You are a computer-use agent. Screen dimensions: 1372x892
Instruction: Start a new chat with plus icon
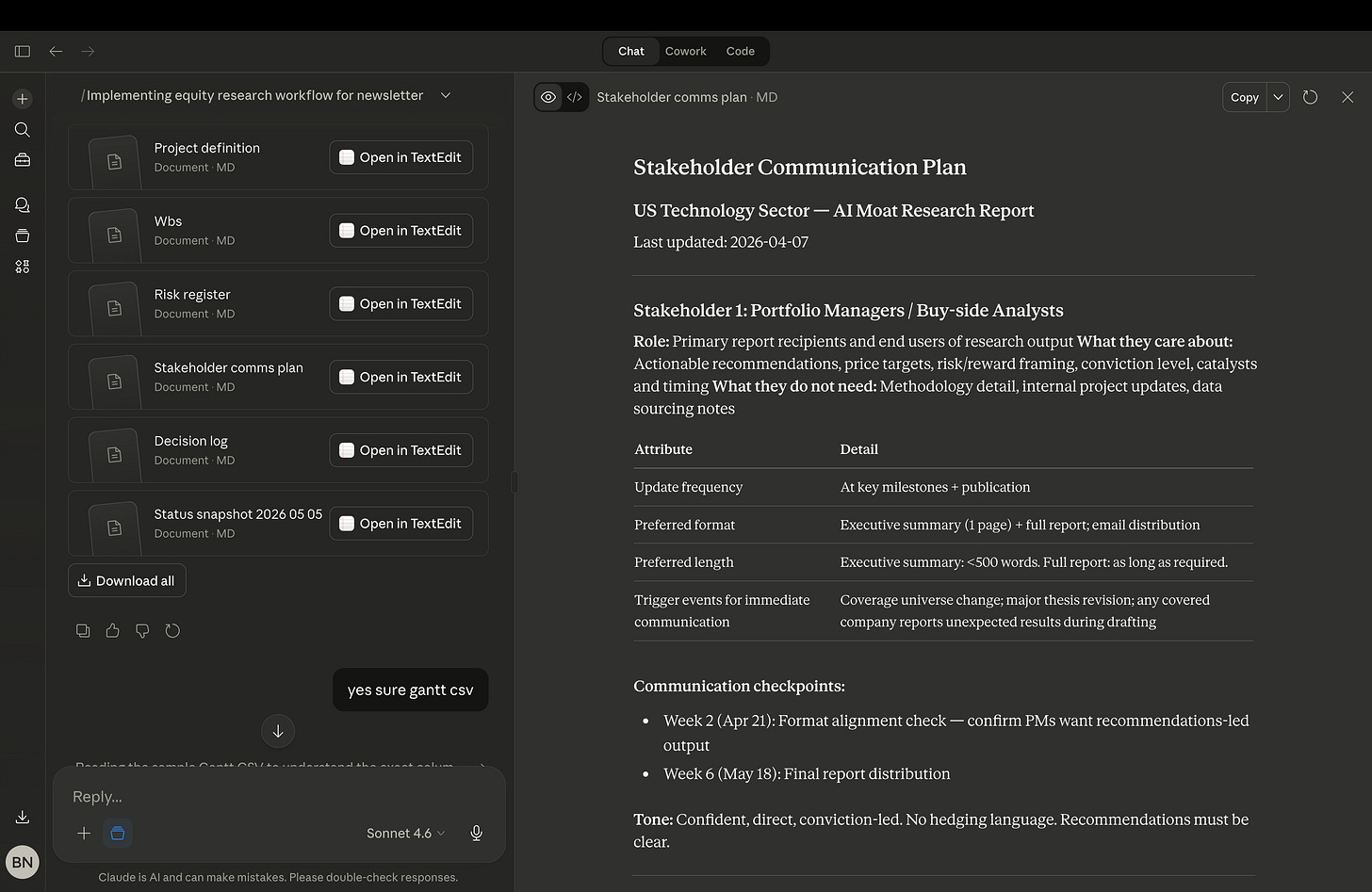click(23, 99)
